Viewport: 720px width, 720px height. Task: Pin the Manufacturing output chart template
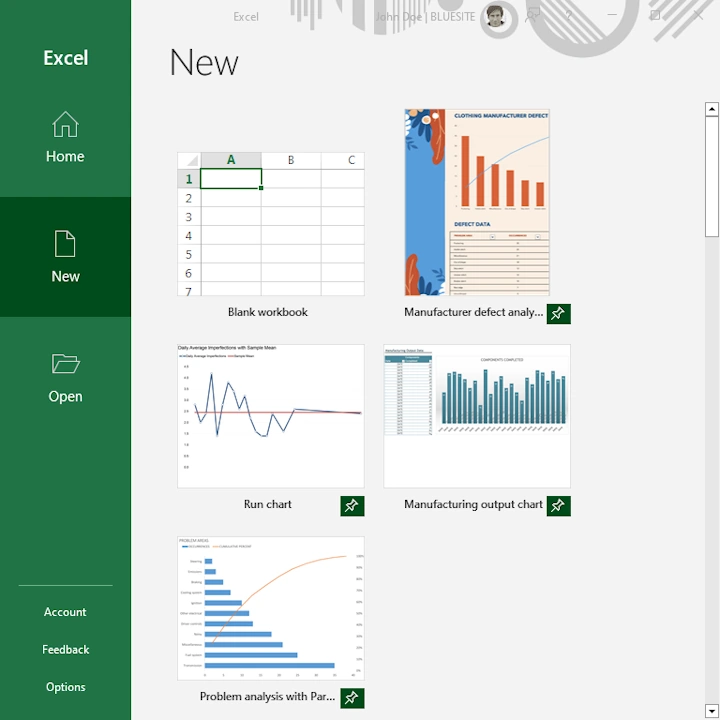point(558,506)
